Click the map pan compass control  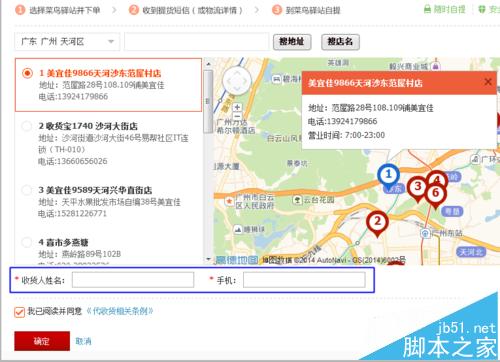tap(237, 80)
